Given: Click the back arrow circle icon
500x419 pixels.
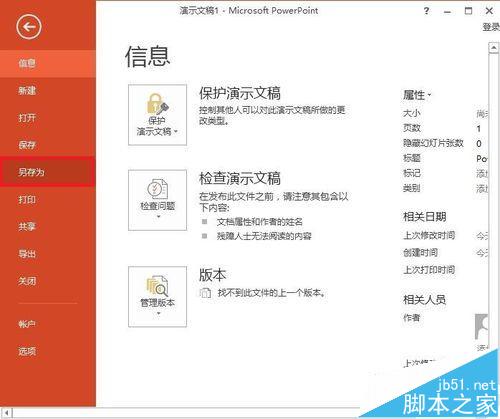Looking at the screenshot, I should click(29, 27).
